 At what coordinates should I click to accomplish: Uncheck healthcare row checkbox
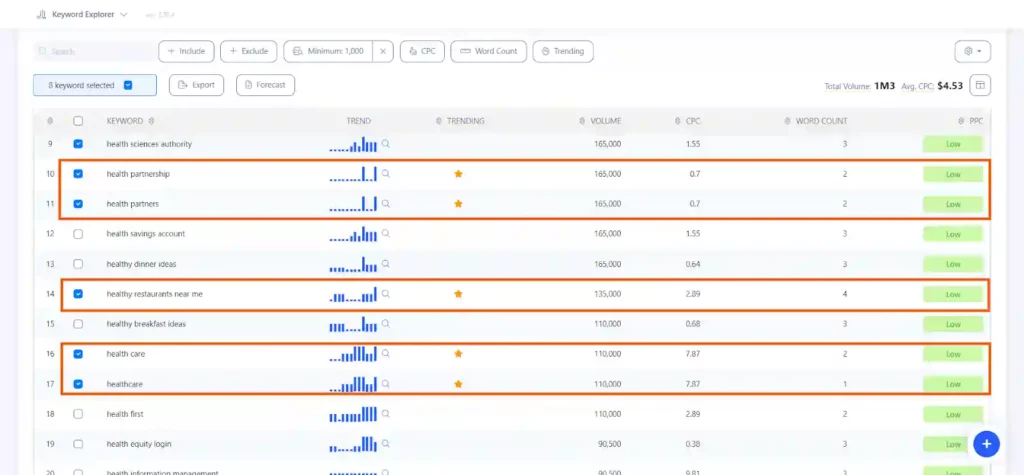(78, 384)
